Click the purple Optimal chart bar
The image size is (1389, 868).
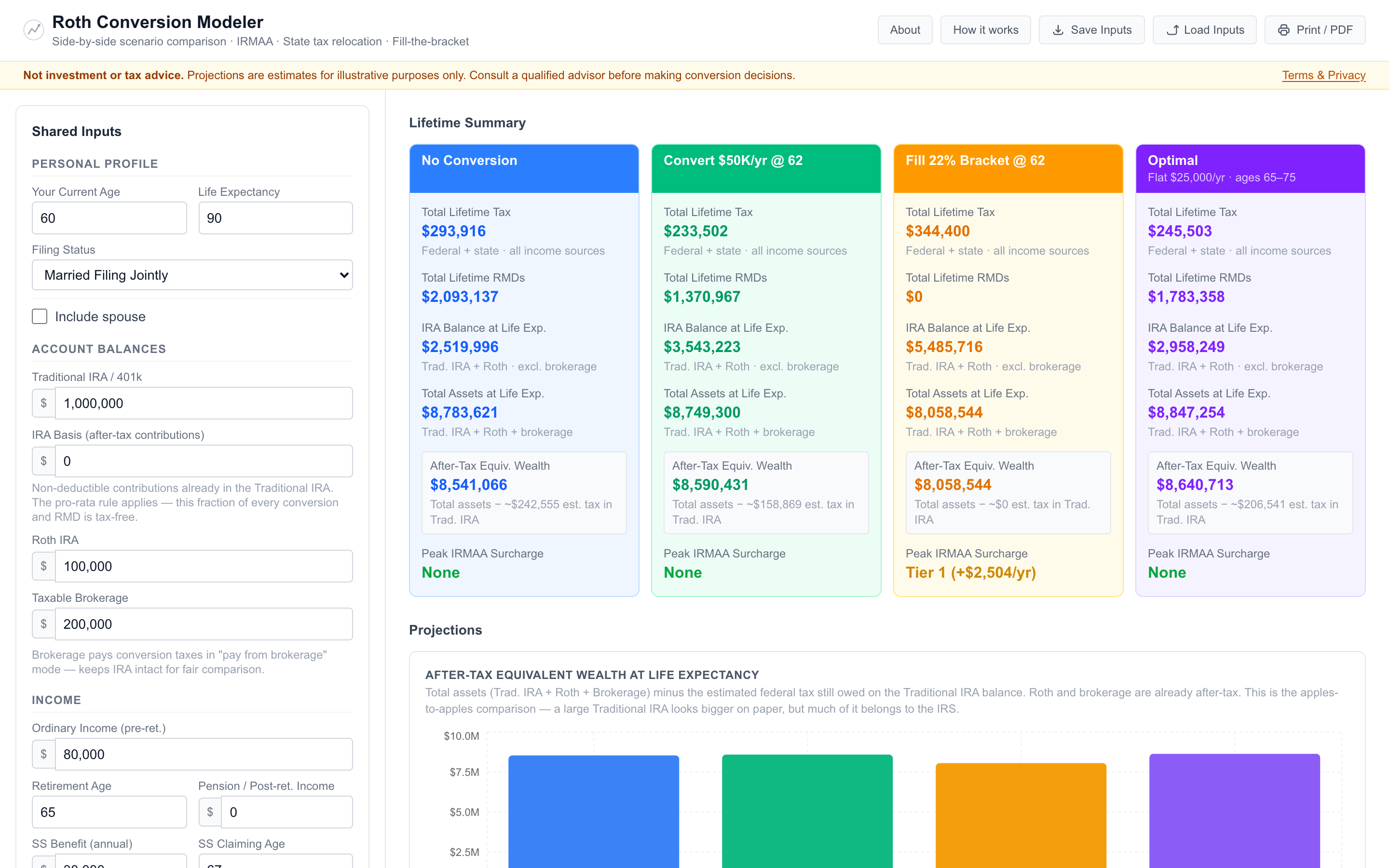(x=1235, y=811)
